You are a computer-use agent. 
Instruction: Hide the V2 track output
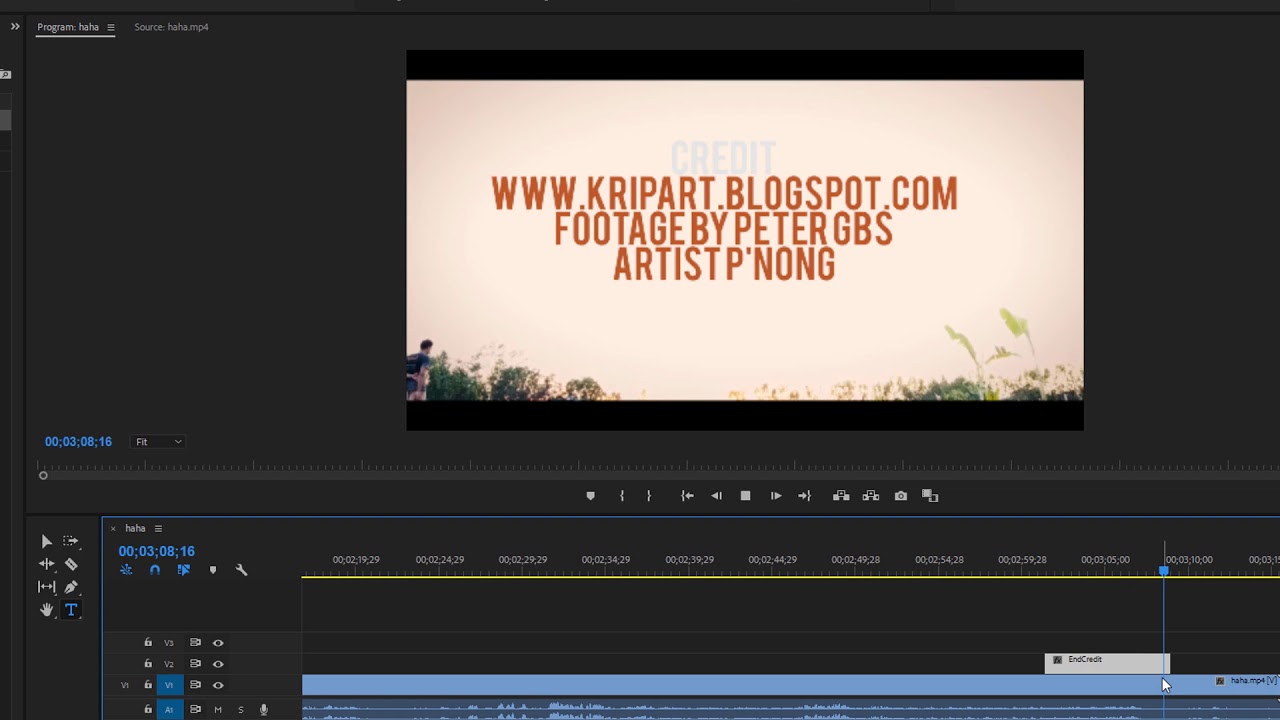pyautogui.click(x=218, y=664)
